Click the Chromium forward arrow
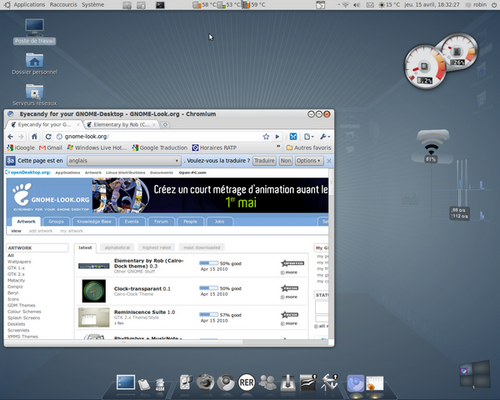This screenshot has height=400, width=500. pyautogui.click(x=21, y=137)
